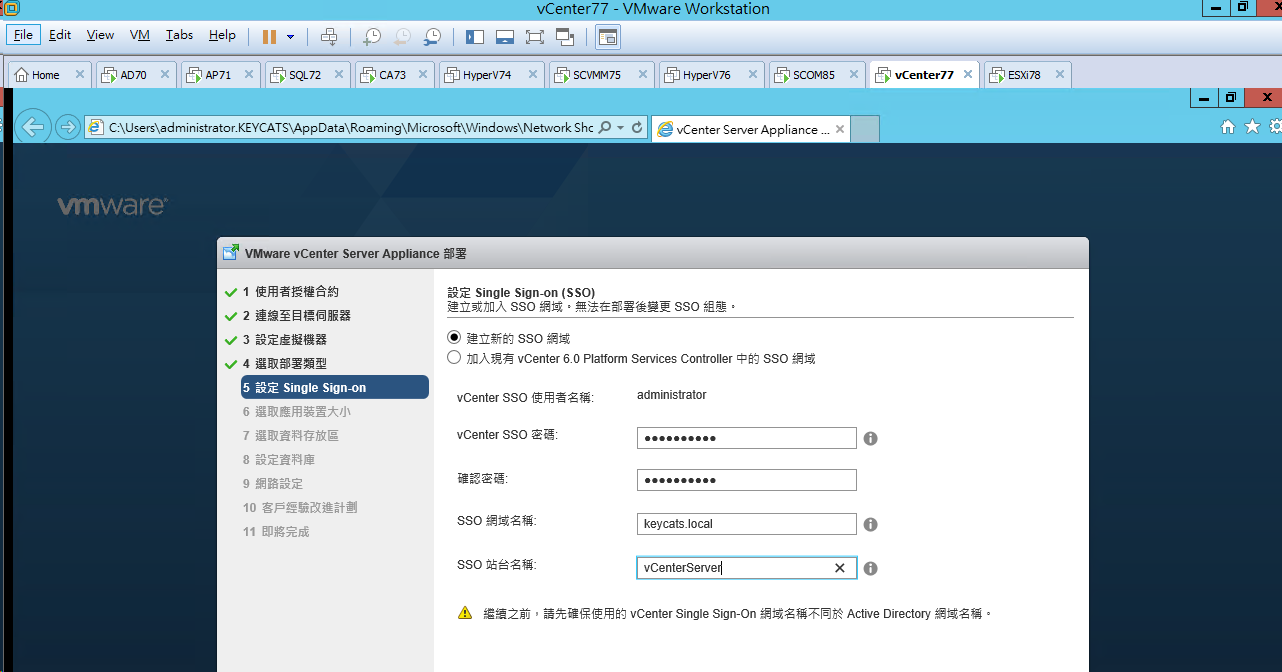Switch to the HyperV76 tab

coord(707,75)
